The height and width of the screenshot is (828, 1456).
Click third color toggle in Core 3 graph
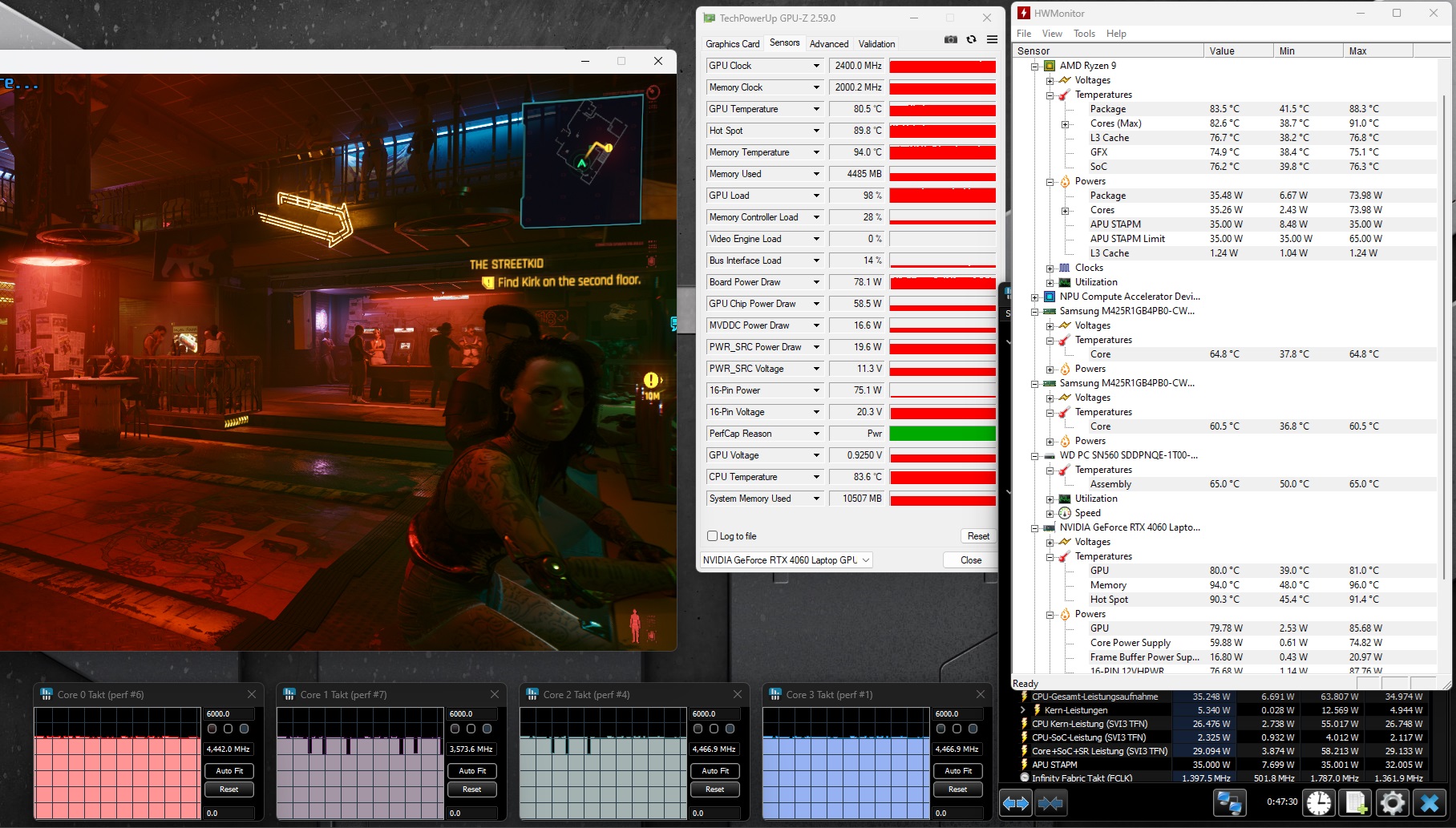973,729
